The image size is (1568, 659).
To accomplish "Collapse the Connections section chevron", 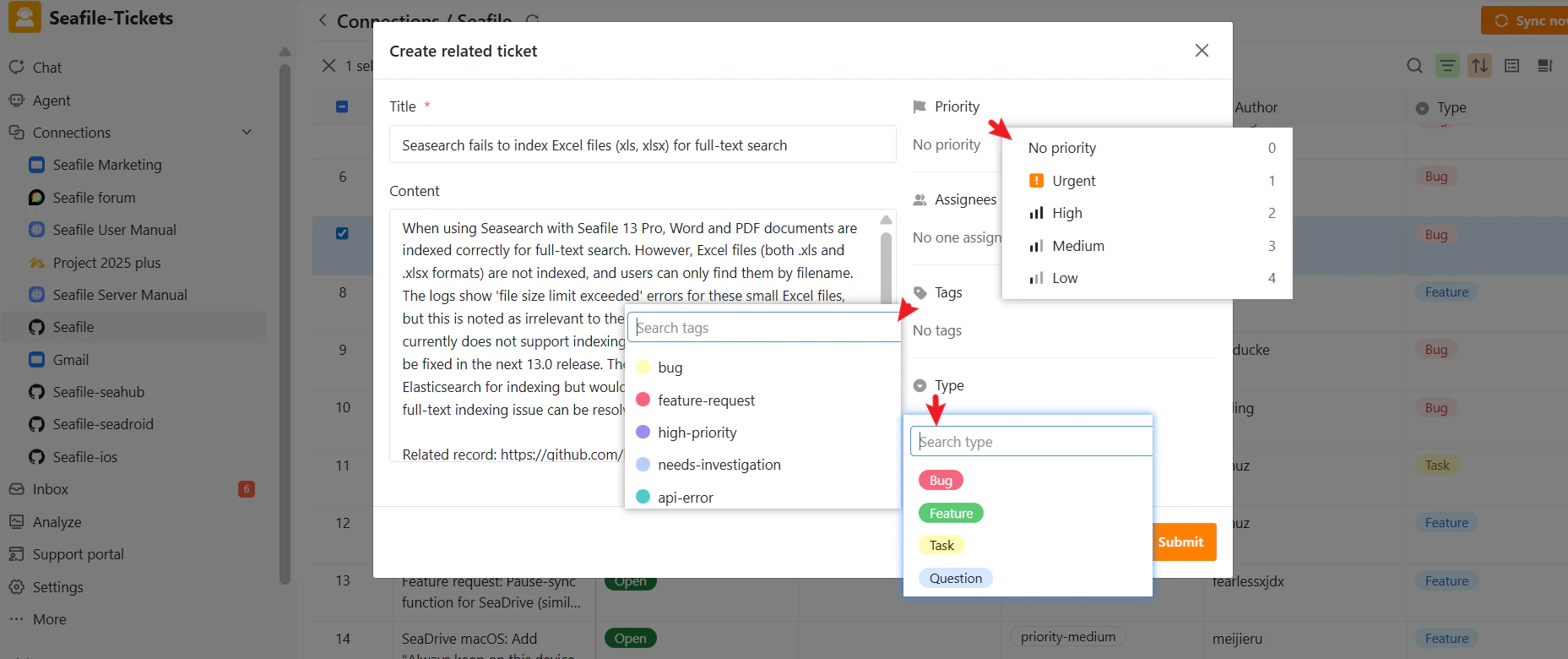I will [247, 133].
